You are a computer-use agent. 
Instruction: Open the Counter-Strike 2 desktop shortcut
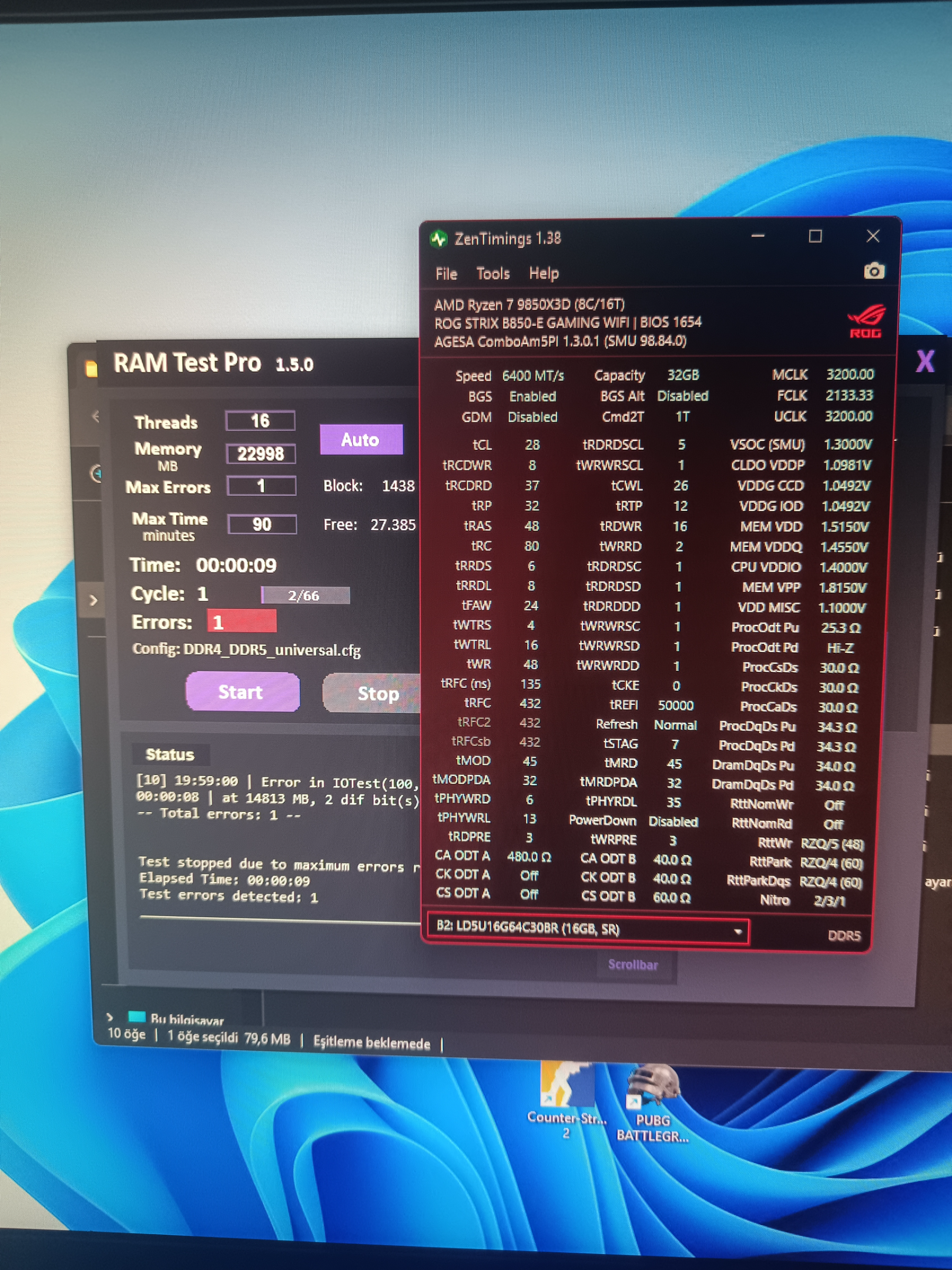pos(566,1099)
